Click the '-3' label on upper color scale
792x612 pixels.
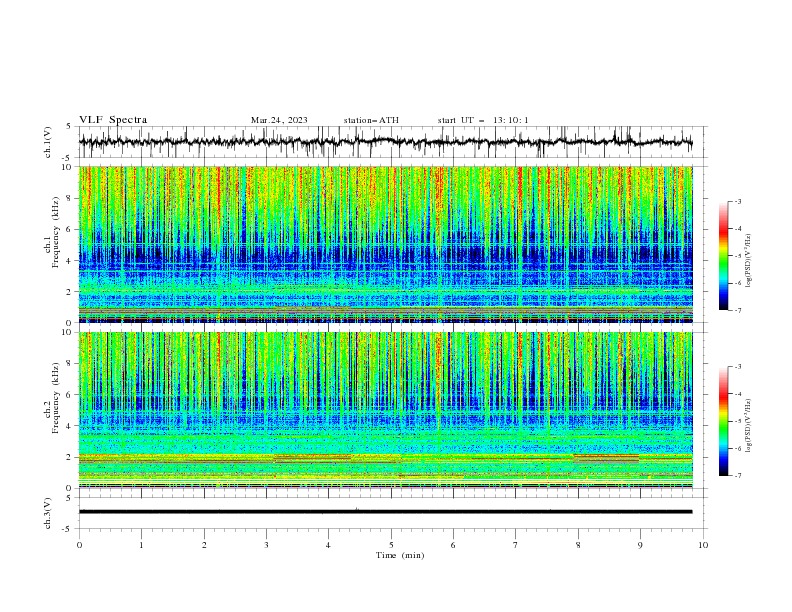737,201
